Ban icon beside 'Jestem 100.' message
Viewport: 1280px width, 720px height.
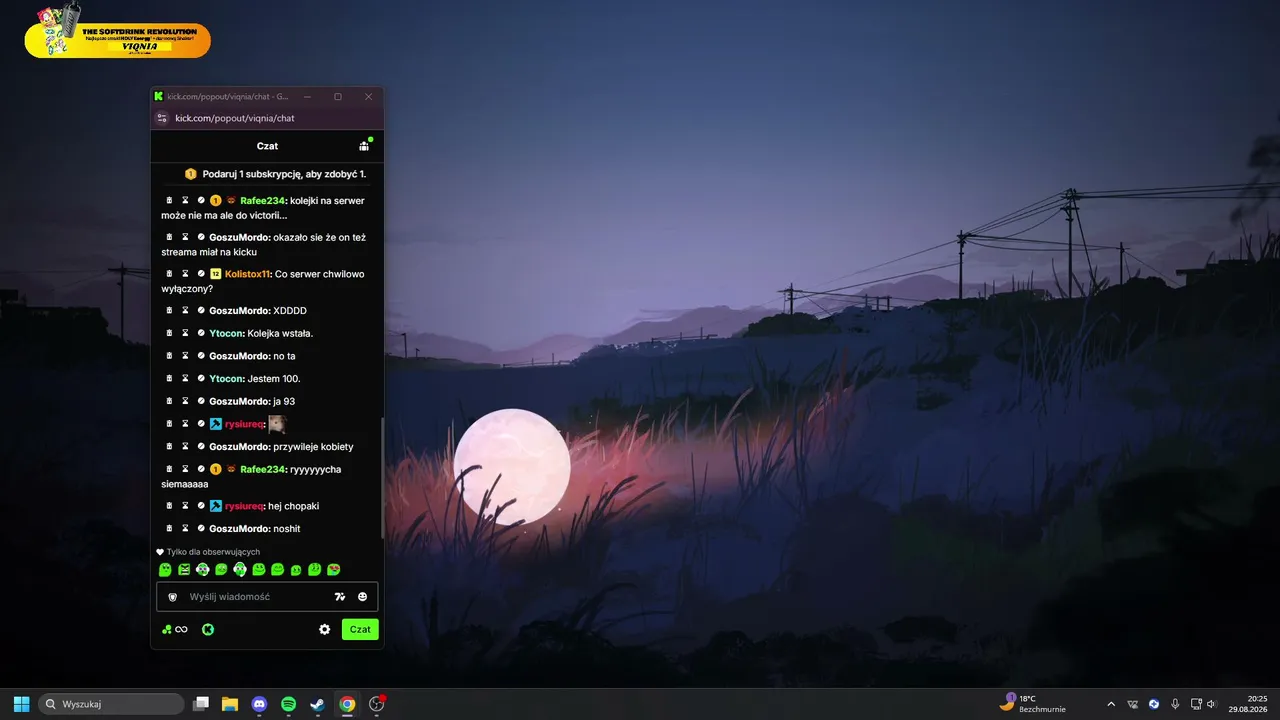tap(201, 379)
